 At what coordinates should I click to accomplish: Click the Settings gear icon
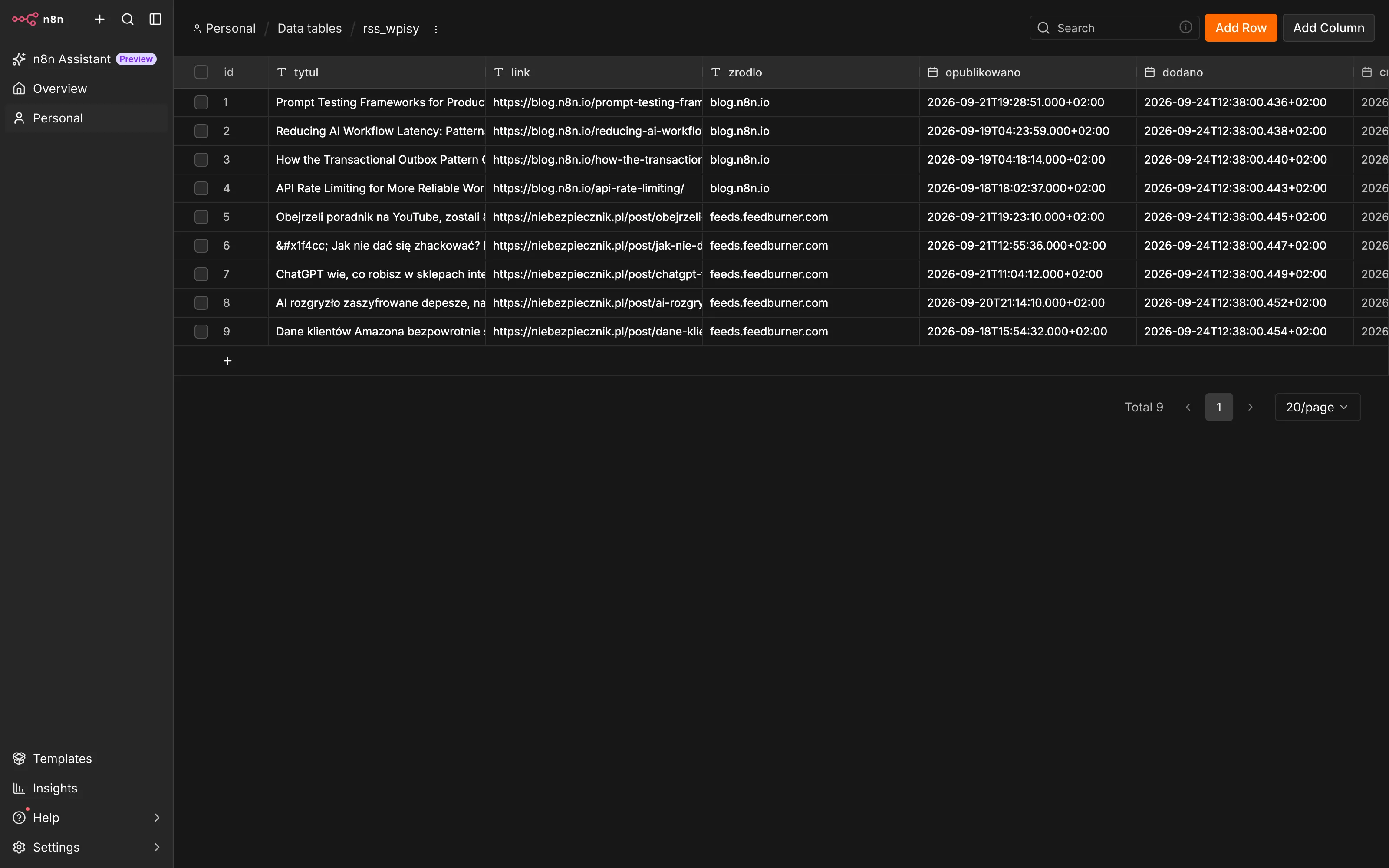pyautogui.click(x=19, y=847)
